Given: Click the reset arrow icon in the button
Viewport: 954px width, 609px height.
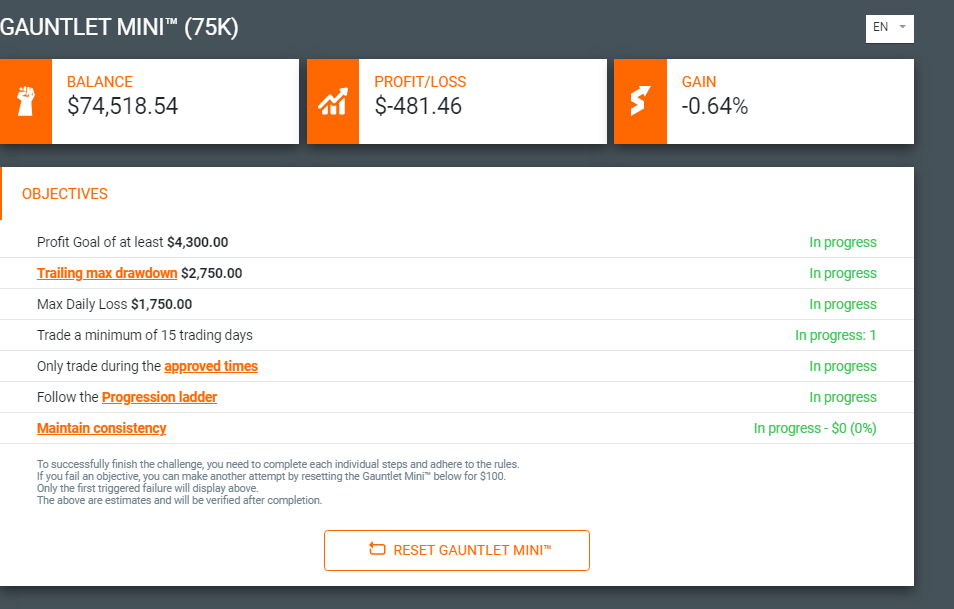Looking at the screenshot, I should [x=377, y=549].
